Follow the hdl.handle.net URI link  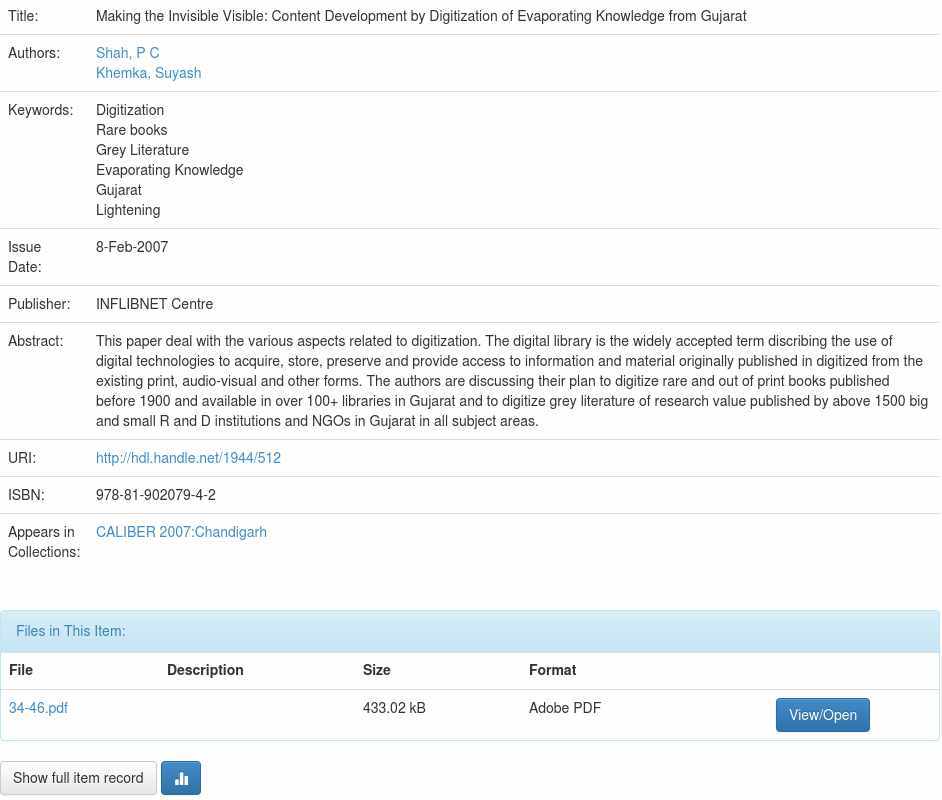(188, 458)
